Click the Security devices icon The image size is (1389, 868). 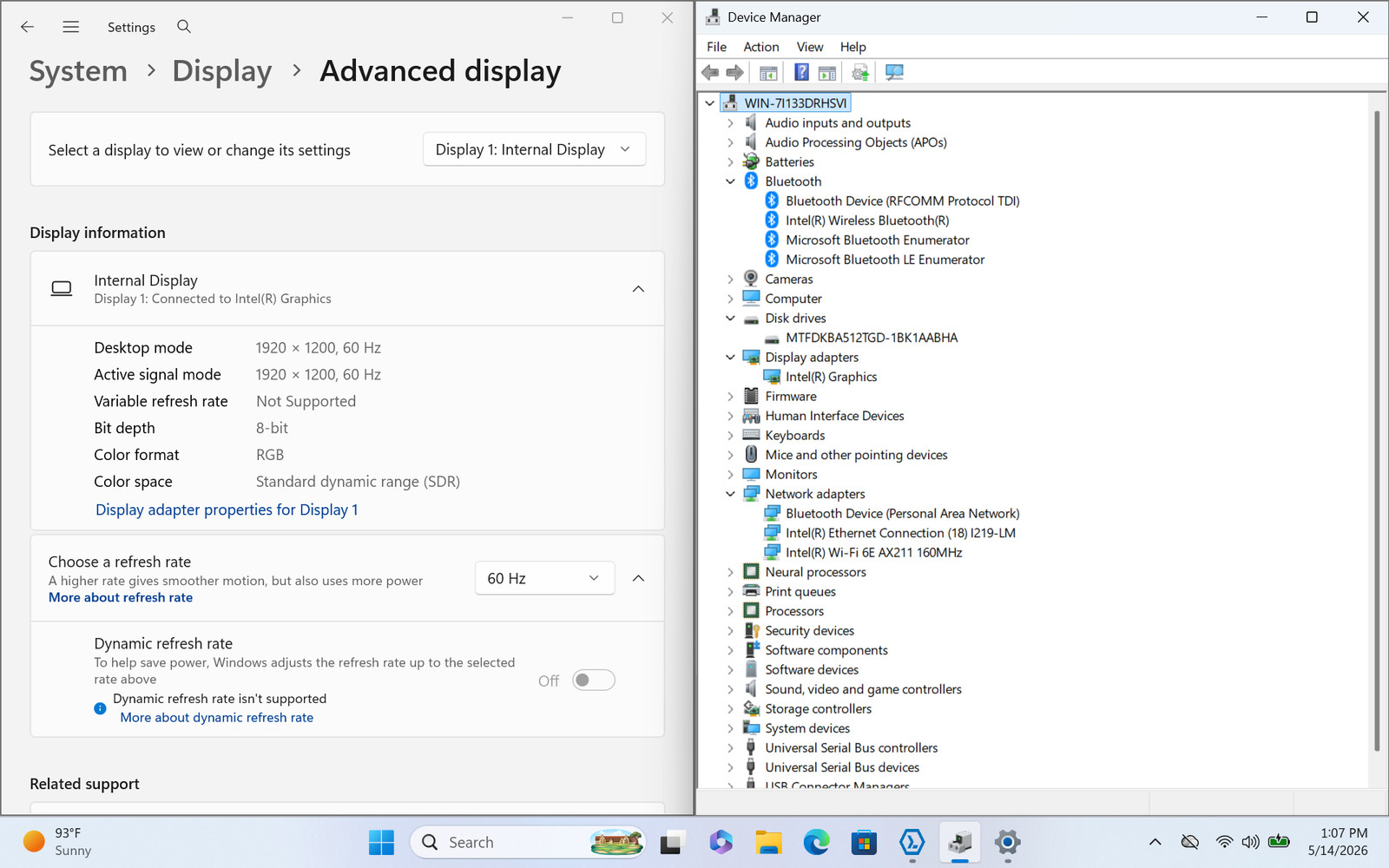tap(751, 630)
